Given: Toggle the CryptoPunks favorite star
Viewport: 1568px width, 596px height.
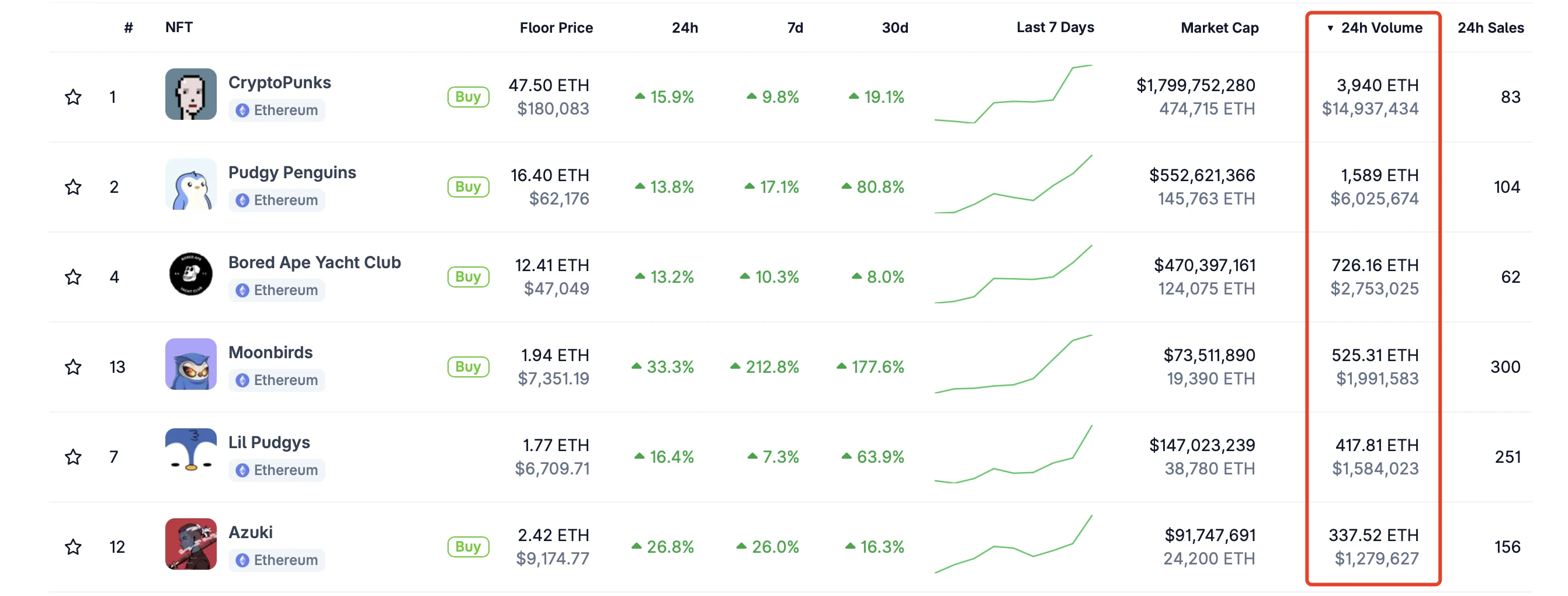Looking at the screenshot, I should click(x=73, y=96).
